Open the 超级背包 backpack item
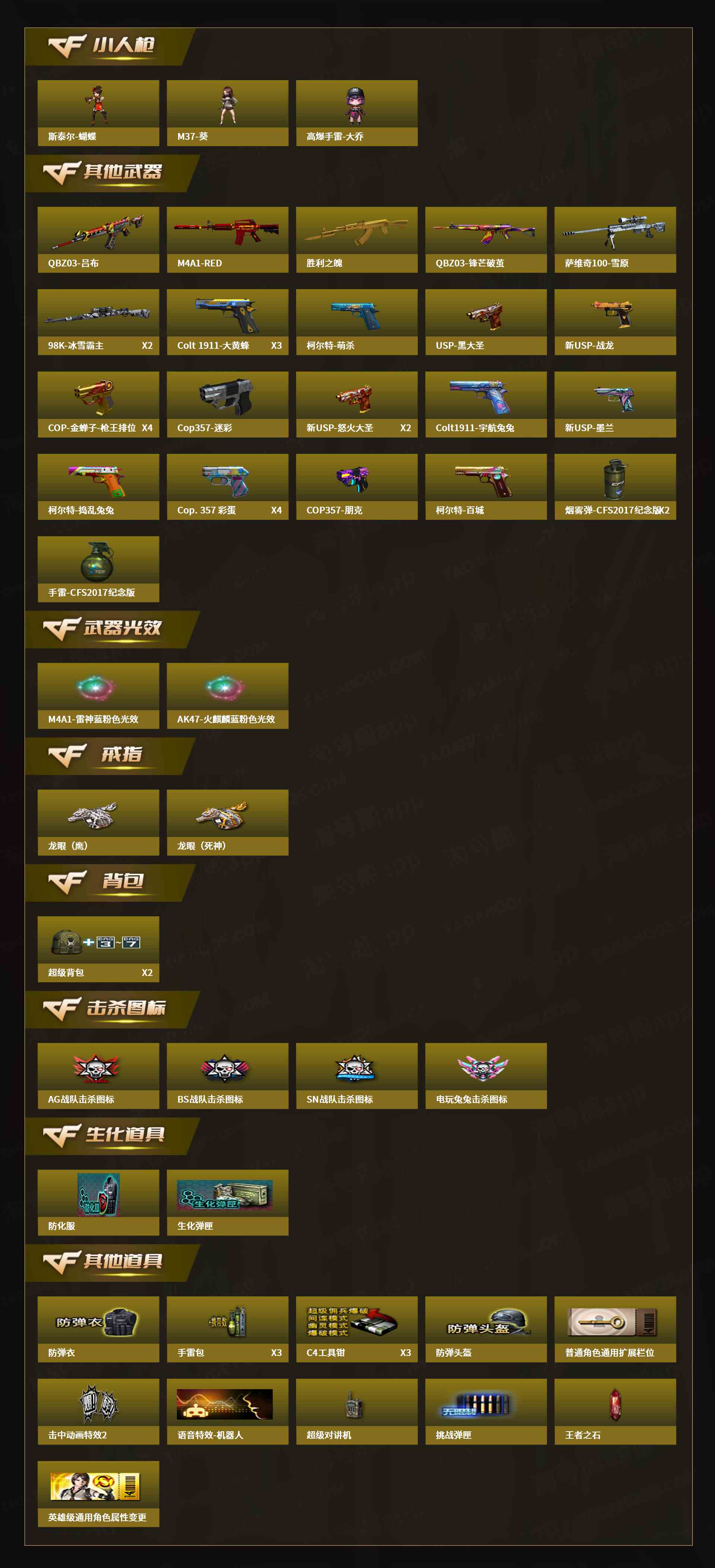This screenshot has width=715, height=1568. pos(98,949)
